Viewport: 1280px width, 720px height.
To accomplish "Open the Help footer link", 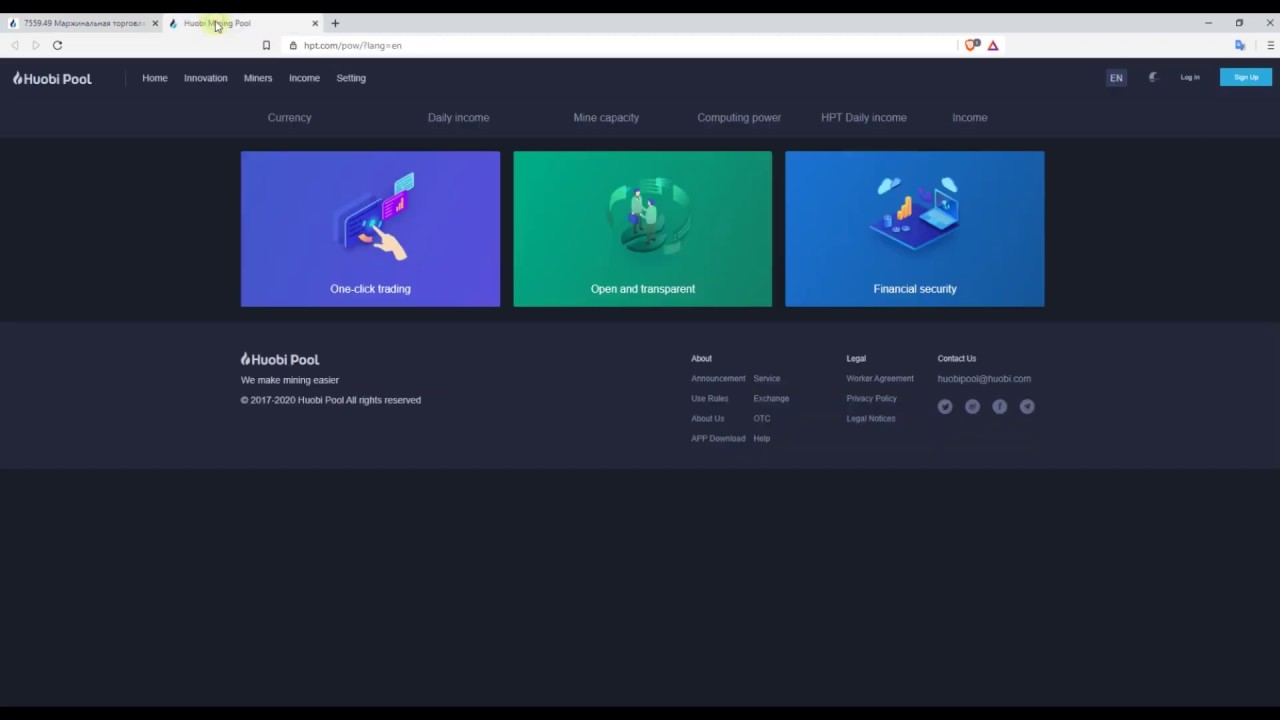I will (762, 438).
